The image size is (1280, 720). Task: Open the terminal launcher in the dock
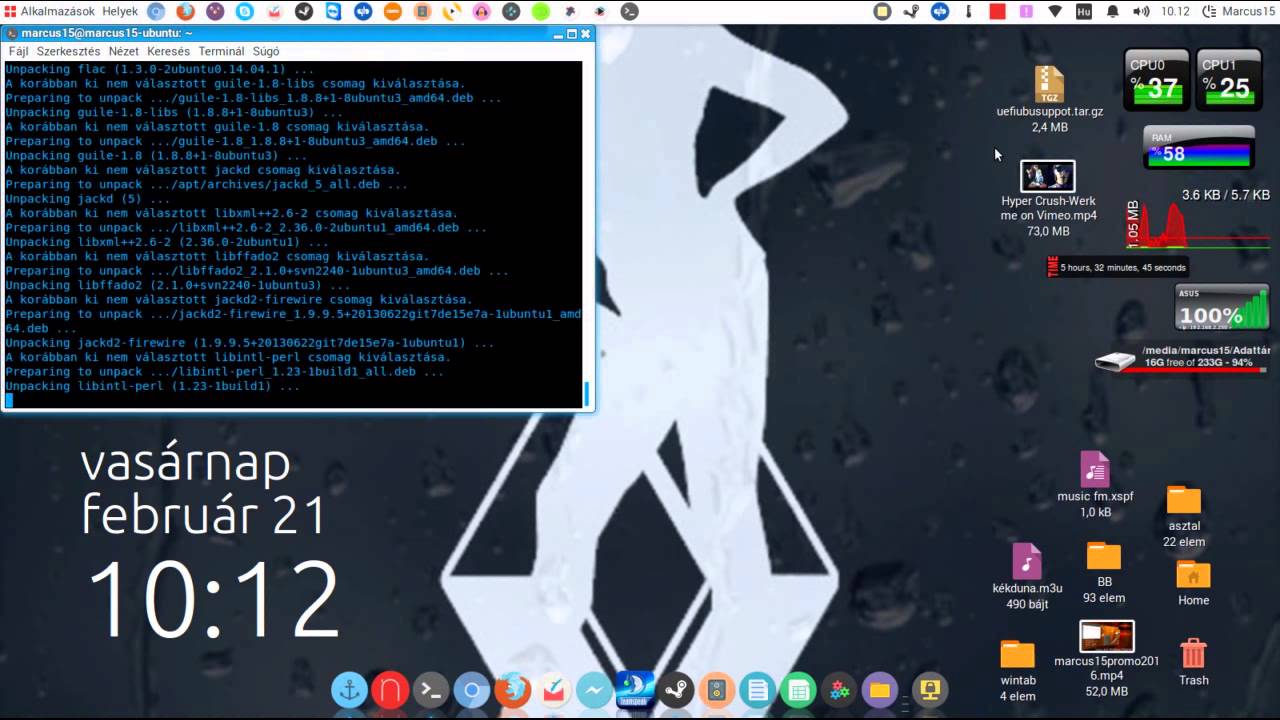tap(431, 690)
